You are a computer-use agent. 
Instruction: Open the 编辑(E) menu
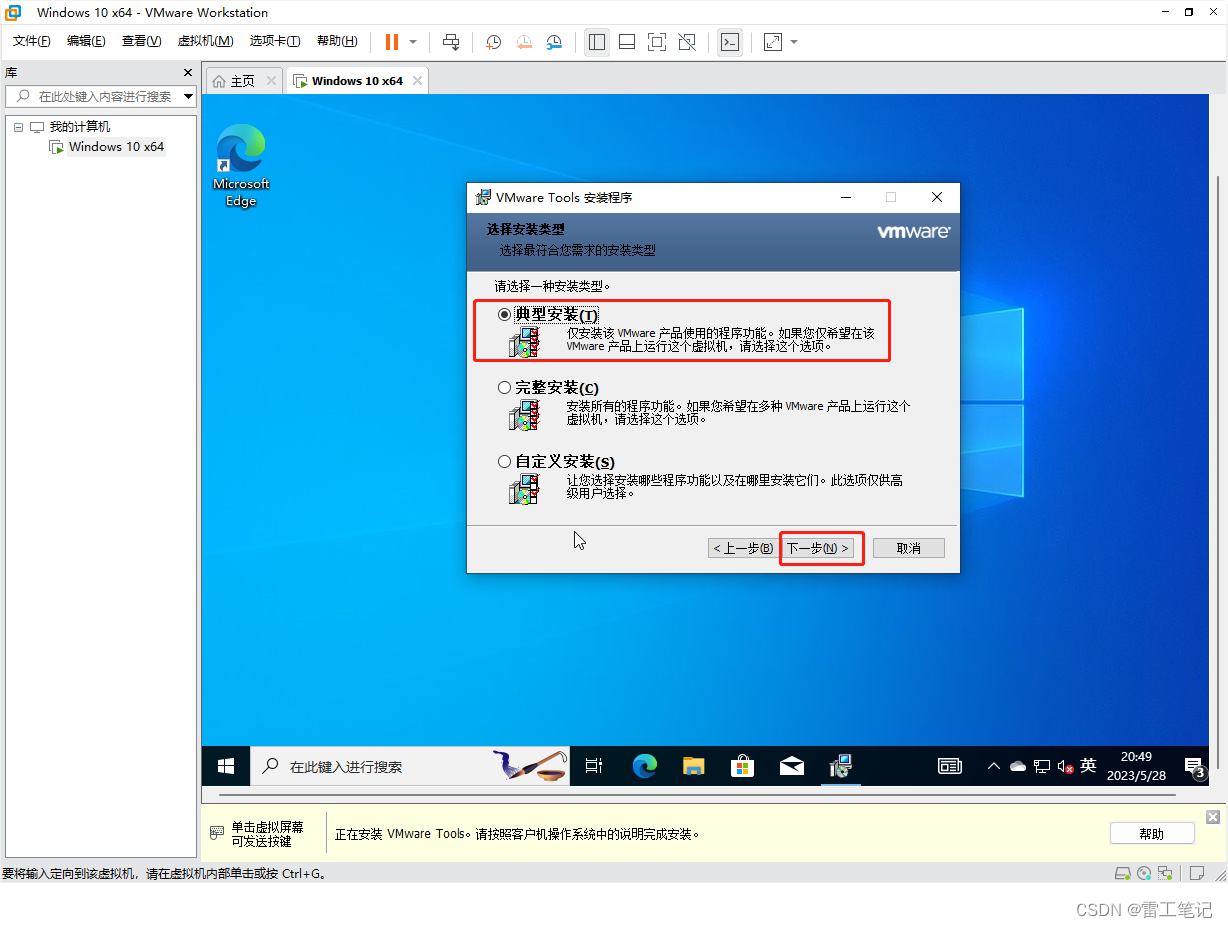86,41
